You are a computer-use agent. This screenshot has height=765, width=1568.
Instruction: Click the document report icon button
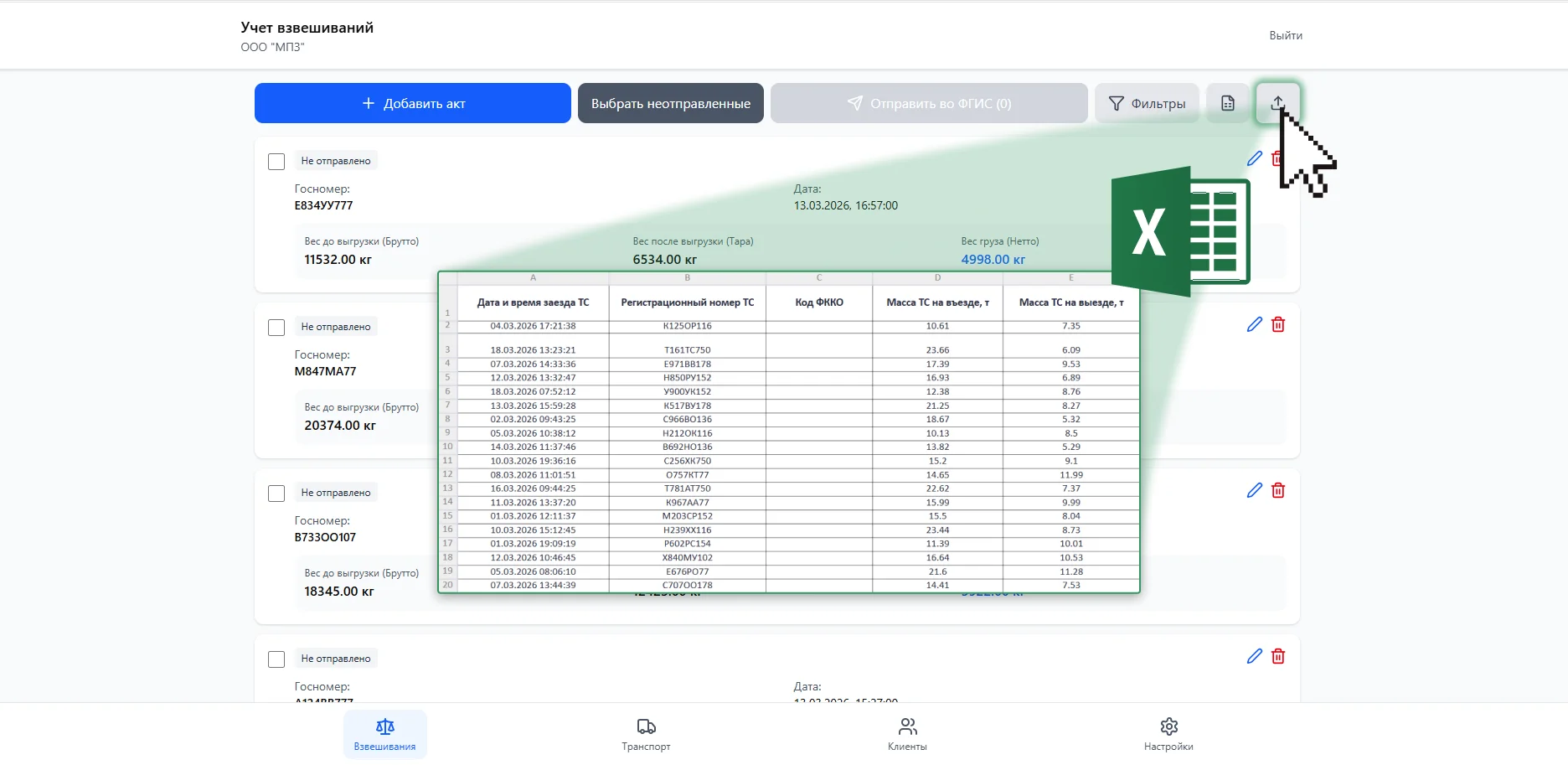coord(1227,103)
